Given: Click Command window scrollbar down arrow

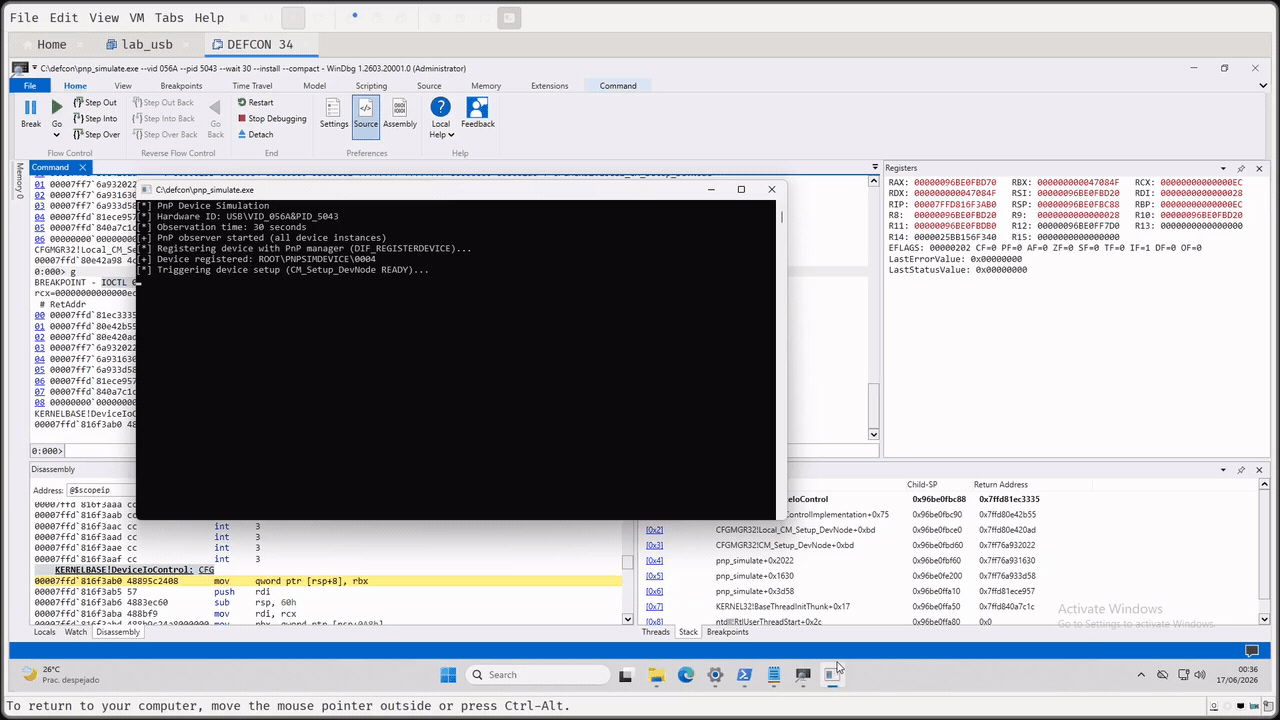Looking at the screenshot, I should coord(874,434).
